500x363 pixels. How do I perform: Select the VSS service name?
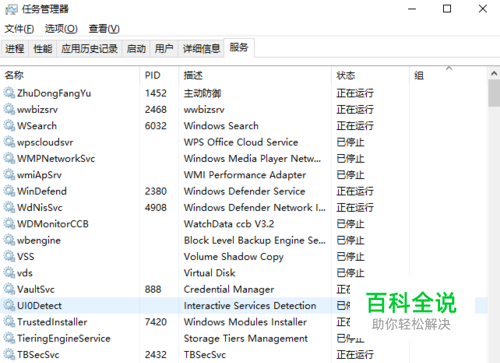(x=26, y=256)
